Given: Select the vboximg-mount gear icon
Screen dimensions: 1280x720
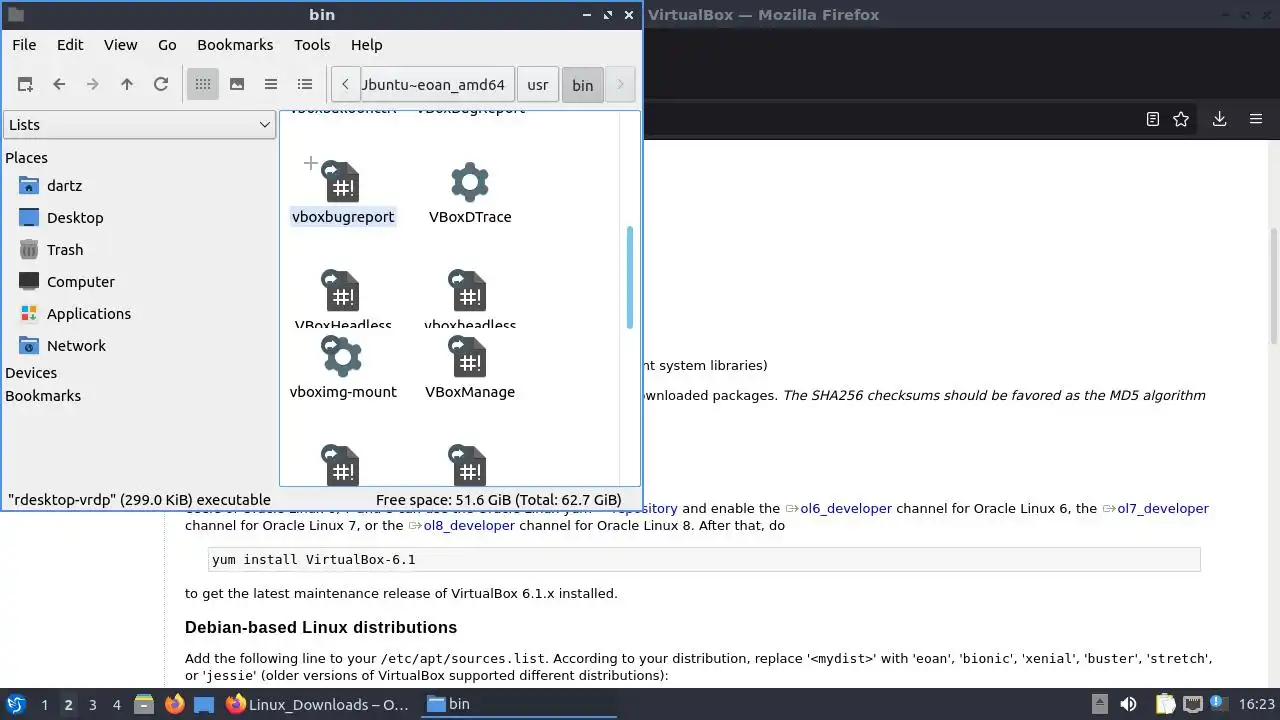Looking at the screenshot, I should point(342,356).
